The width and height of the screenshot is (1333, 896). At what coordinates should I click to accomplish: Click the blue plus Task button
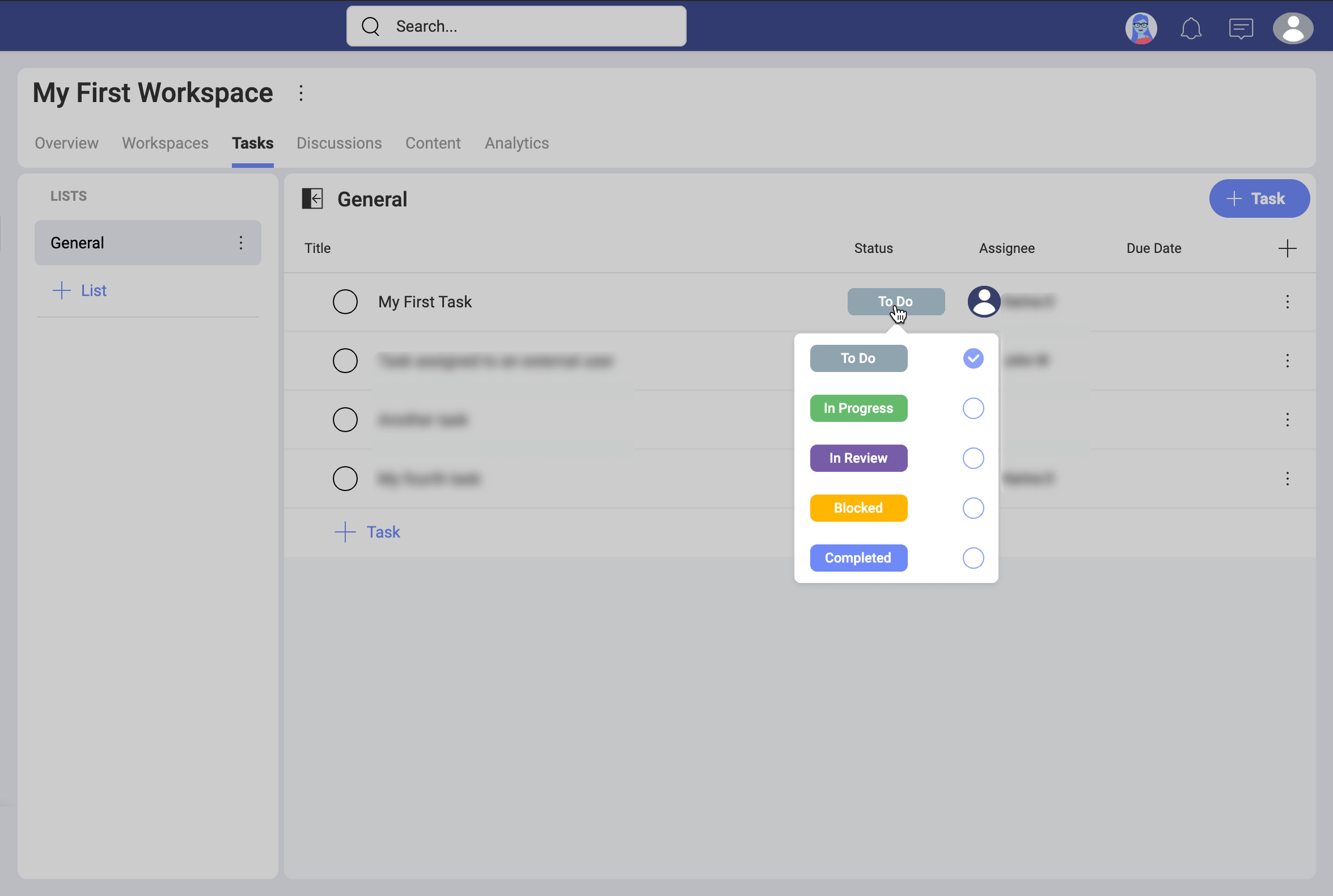point(1259,198)
